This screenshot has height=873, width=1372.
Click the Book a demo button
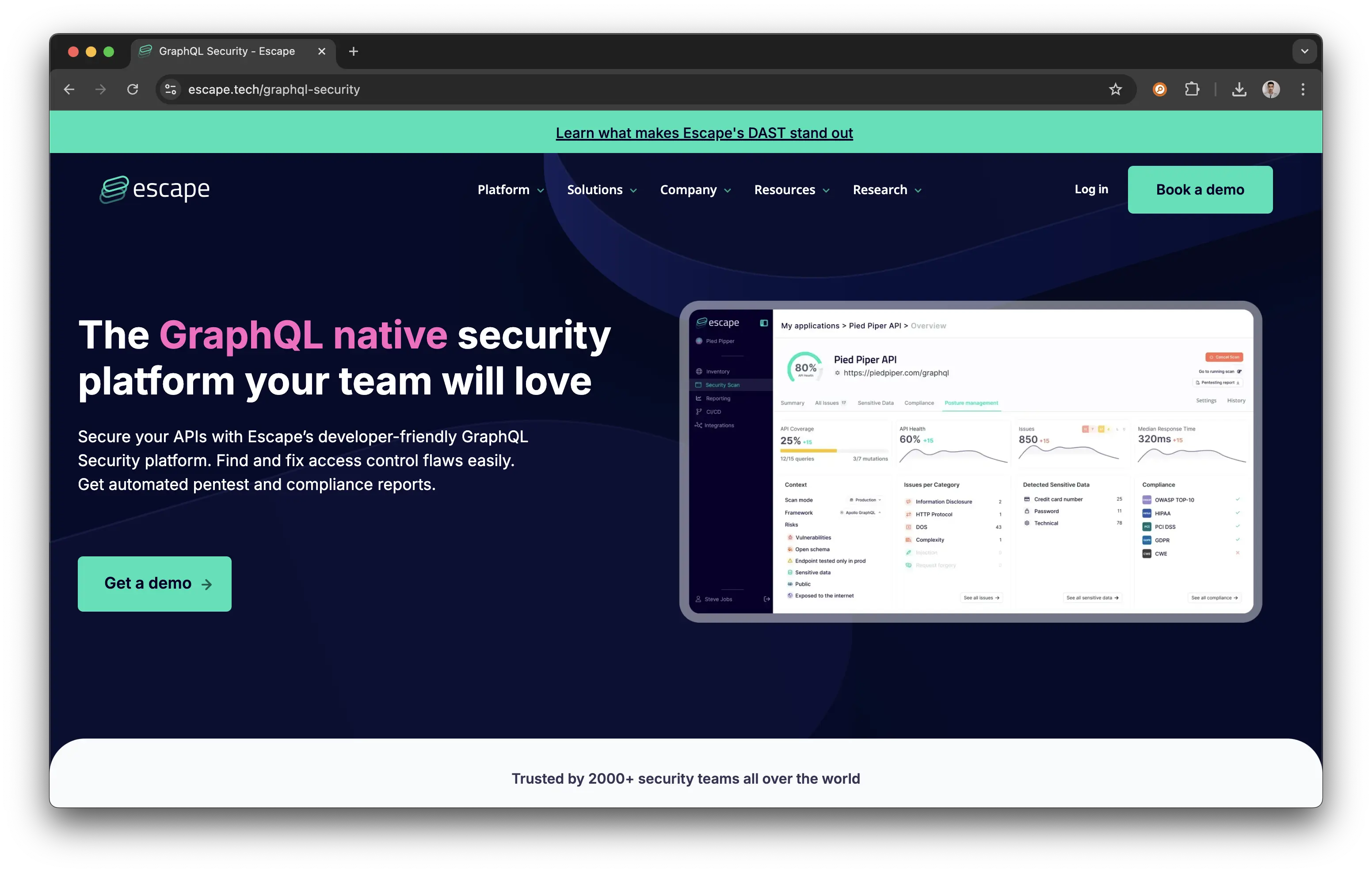[1200, 190]
